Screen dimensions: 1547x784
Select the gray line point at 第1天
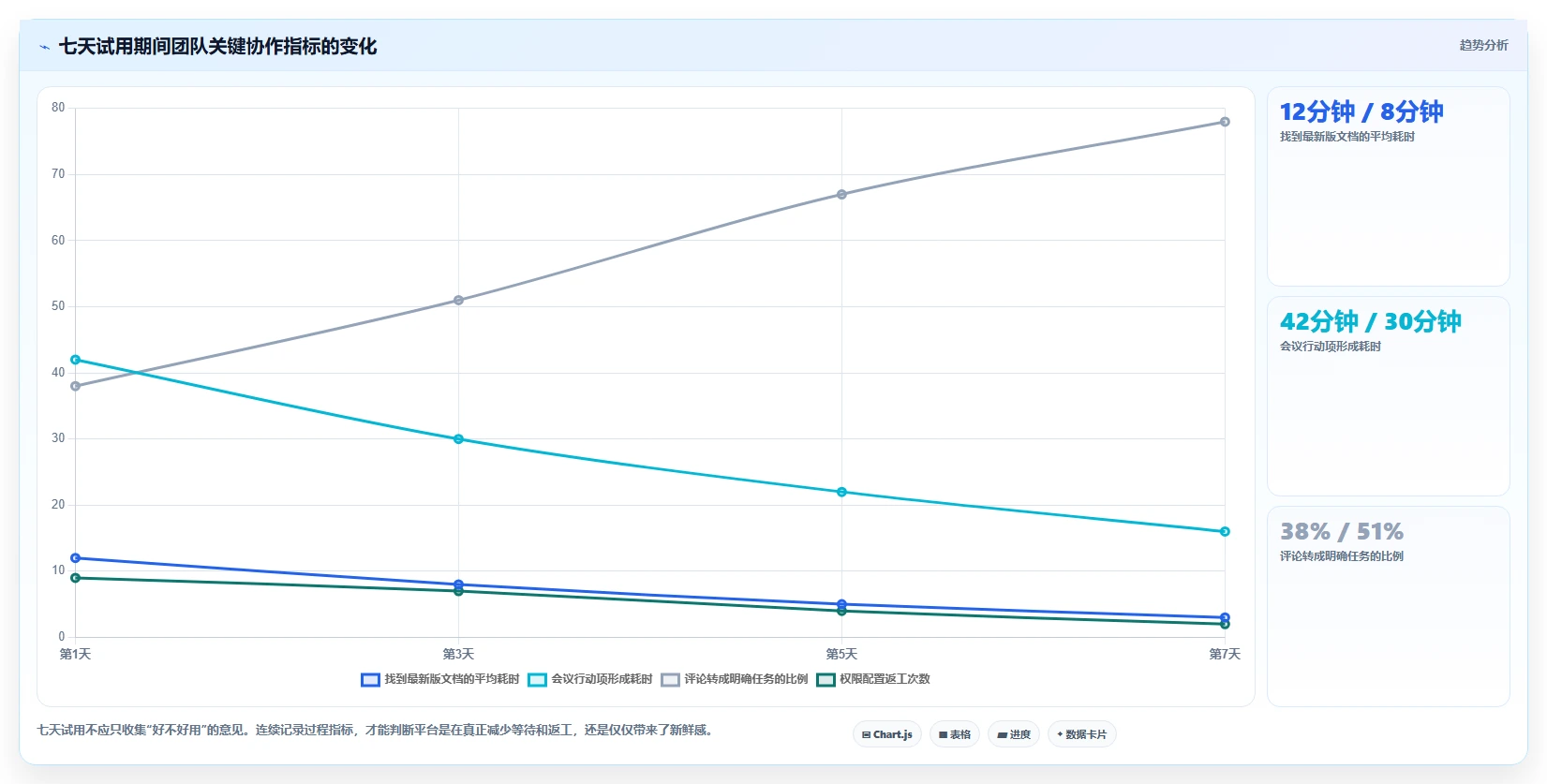[x=76, y=386]
